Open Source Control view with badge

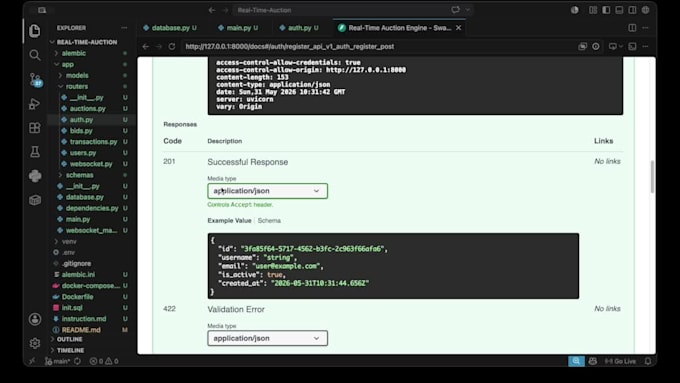(x=35, y=80)
